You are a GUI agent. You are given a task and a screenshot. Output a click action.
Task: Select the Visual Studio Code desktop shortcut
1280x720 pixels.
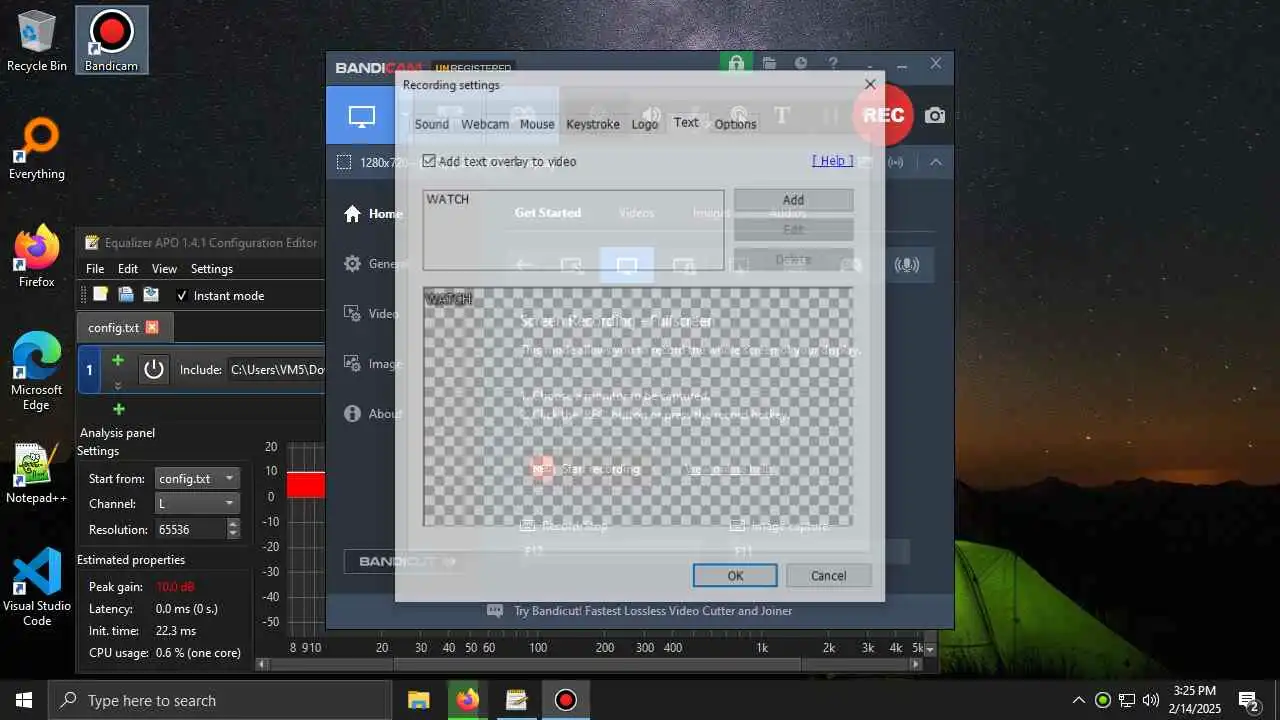[37, 587]
